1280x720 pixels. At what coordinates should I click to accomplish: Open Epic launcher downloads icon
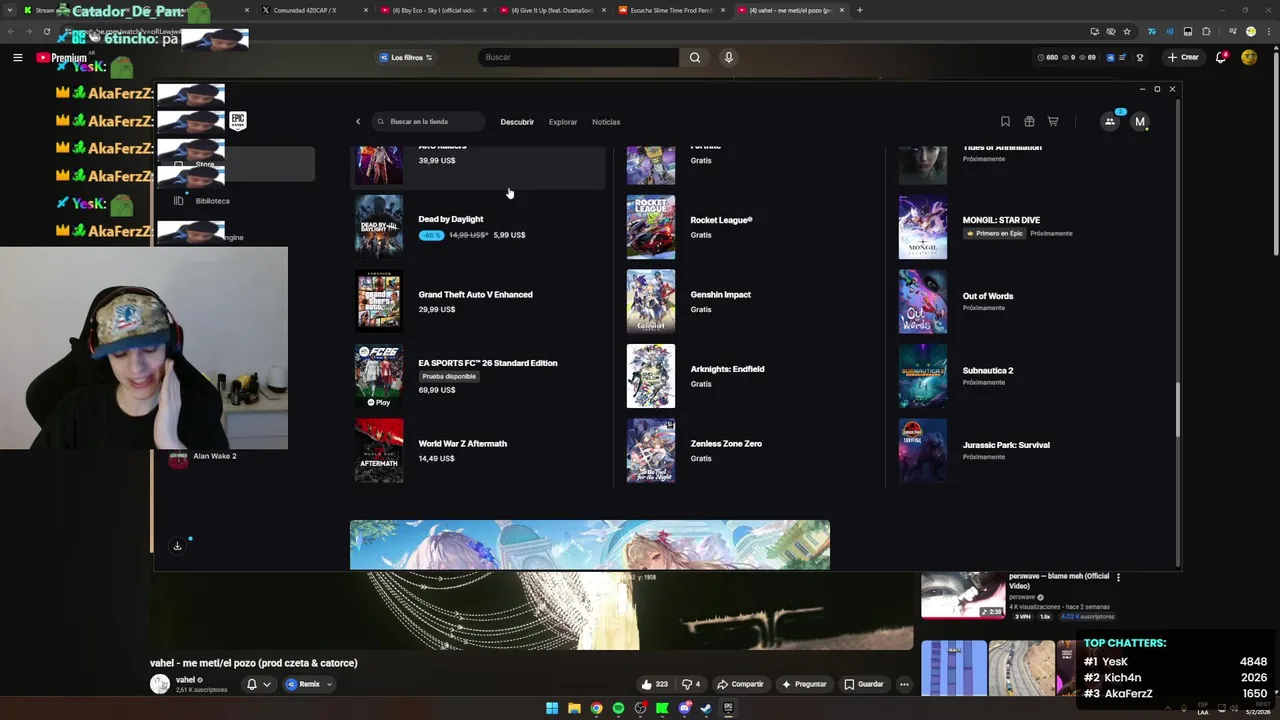click(x=177, y=546)
